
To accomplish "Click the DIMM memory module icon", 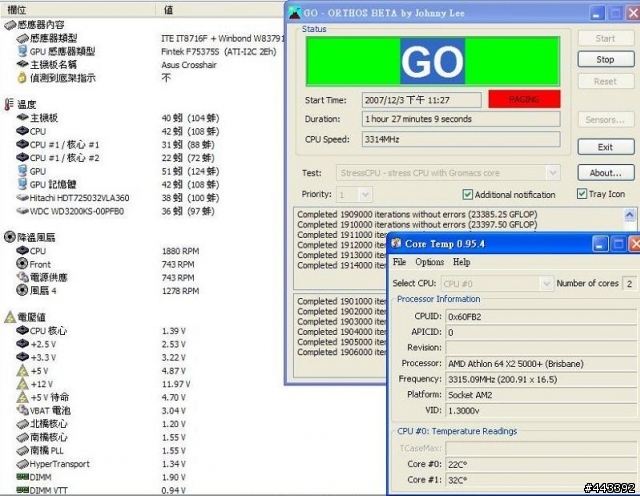I will (x=22, y=476).
